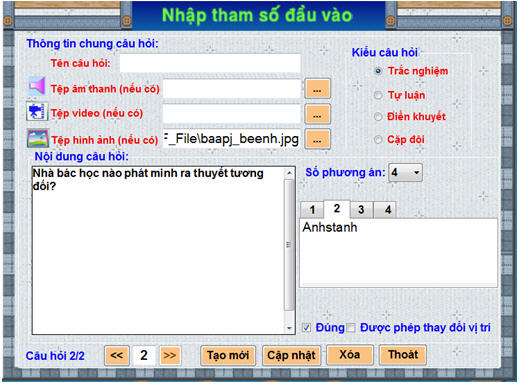Switch to answer tab 1
This screenshot has width=521, height=385.
(312, 210)
